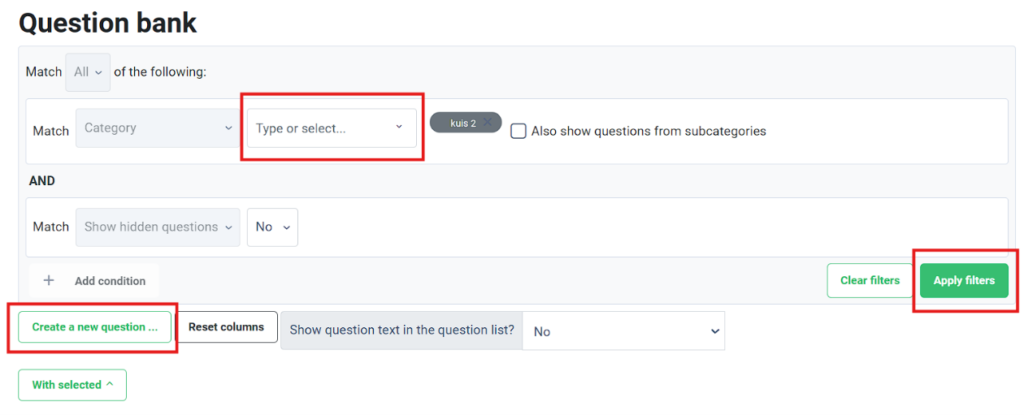This screenshot has width=1024, height=415.
Task: Click Create a new question button
Action: click(x=95, y=327)
